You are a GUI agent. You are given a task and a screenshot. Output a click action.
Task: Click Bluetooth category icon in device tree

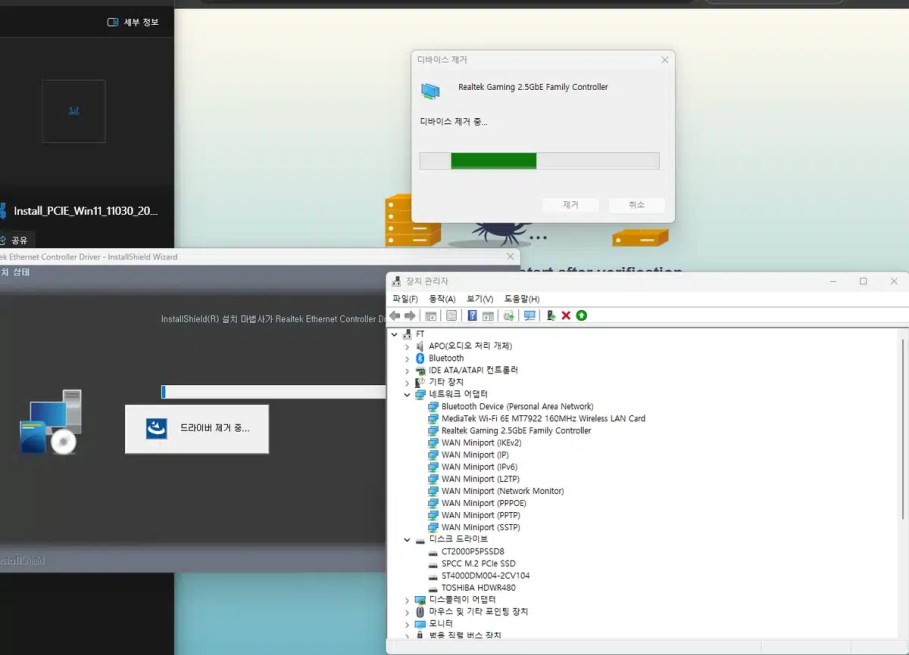(x=420, y=358)
